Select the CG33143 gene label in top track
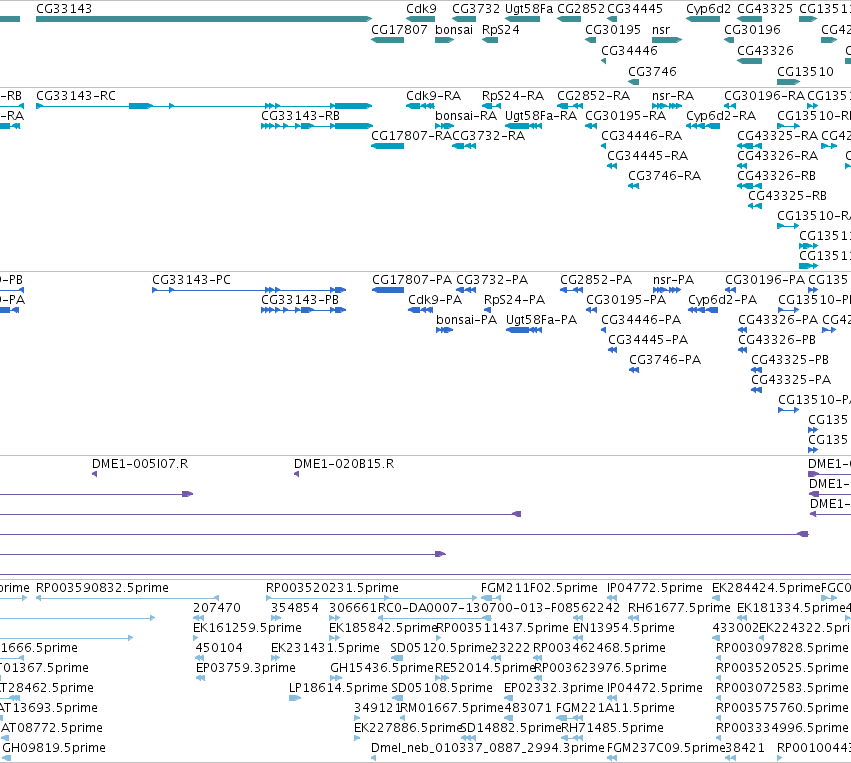The width and height of the screenshot is (851, 763). pos(64,9)
